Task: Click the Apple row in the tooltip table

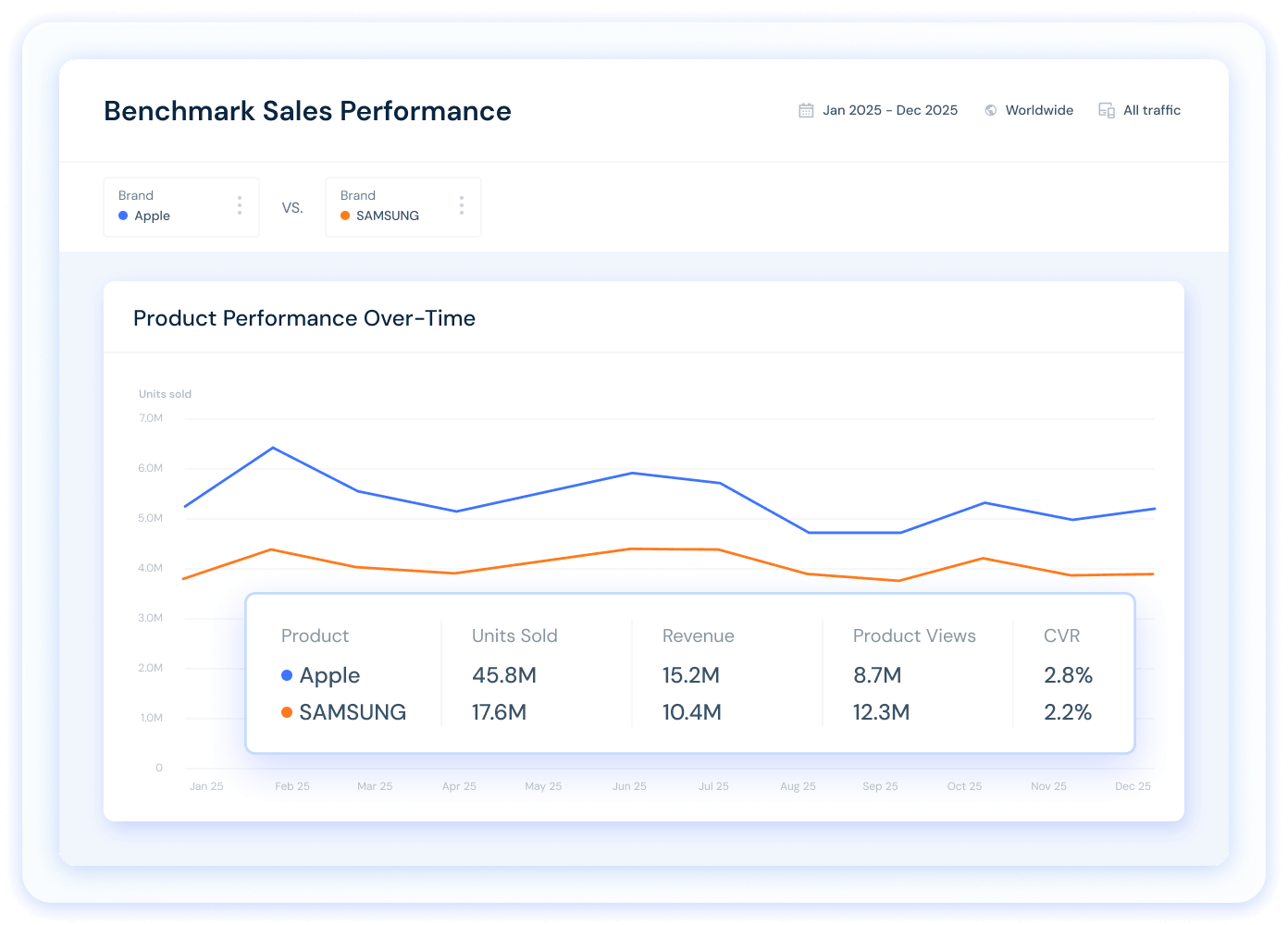Action: (689, 675)
